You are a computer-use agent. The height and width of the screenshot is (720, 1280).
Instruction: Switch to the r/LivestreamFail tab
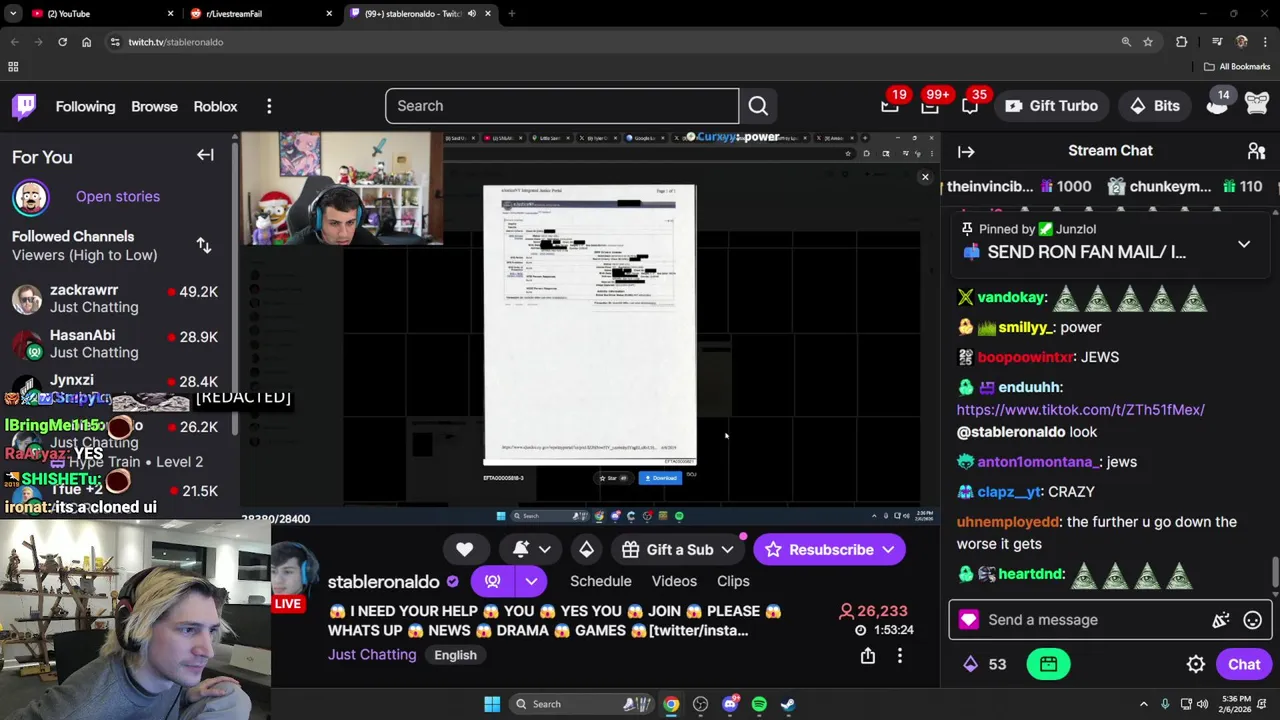pyautogui.click(x=260, y=14)
